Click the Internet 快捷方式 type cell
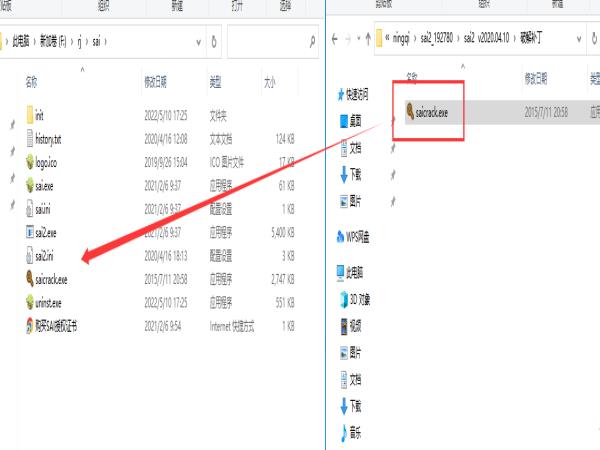 pos(232,326)
